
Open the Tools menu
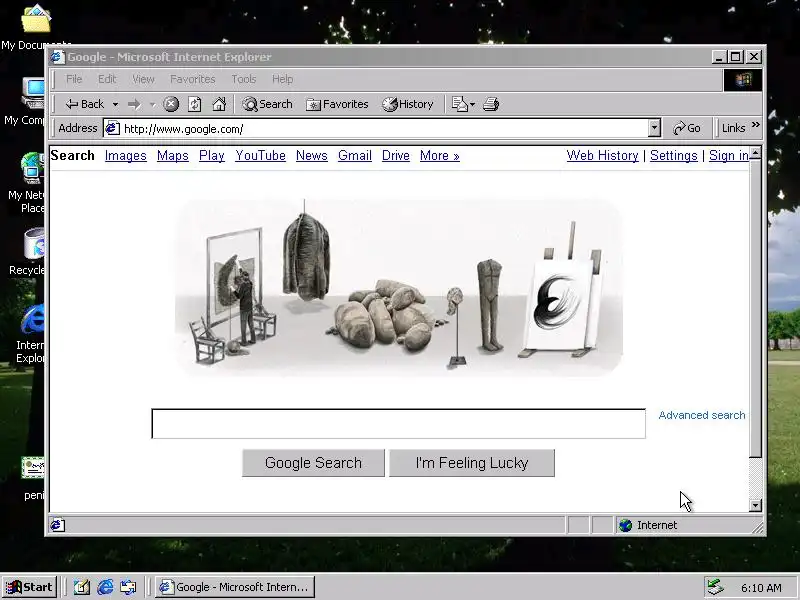(x=243, y=79)
